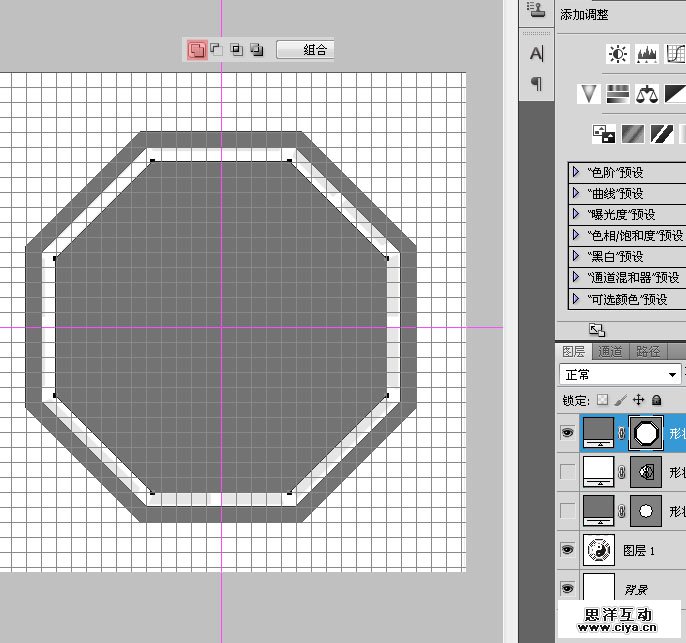Click the 組合 button
The width and height of the screenshot is (686, 643).
pyautogui.click(x=305, y=49)
